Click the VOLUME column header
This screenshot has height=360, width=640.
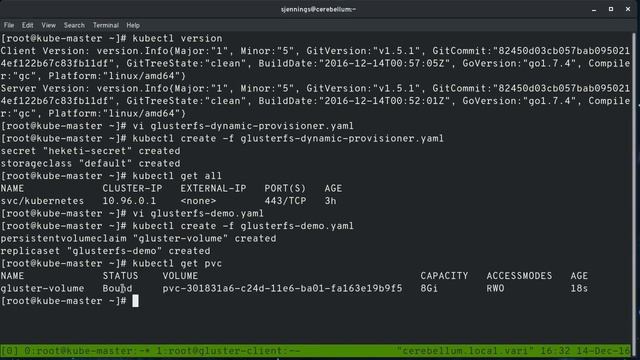pos(180,276)
